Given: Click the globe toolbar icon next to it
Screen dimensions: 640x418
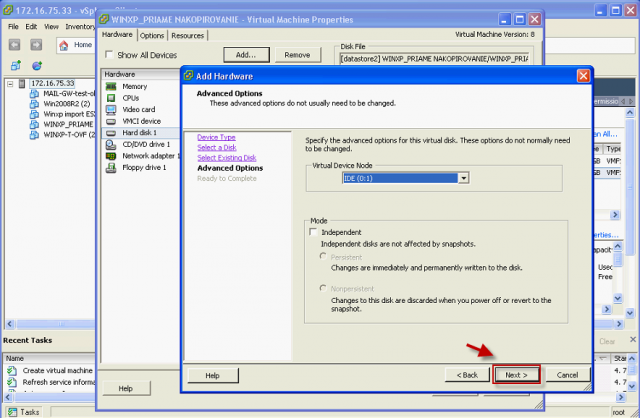Looking at the screenshot, I should point(37,65).
